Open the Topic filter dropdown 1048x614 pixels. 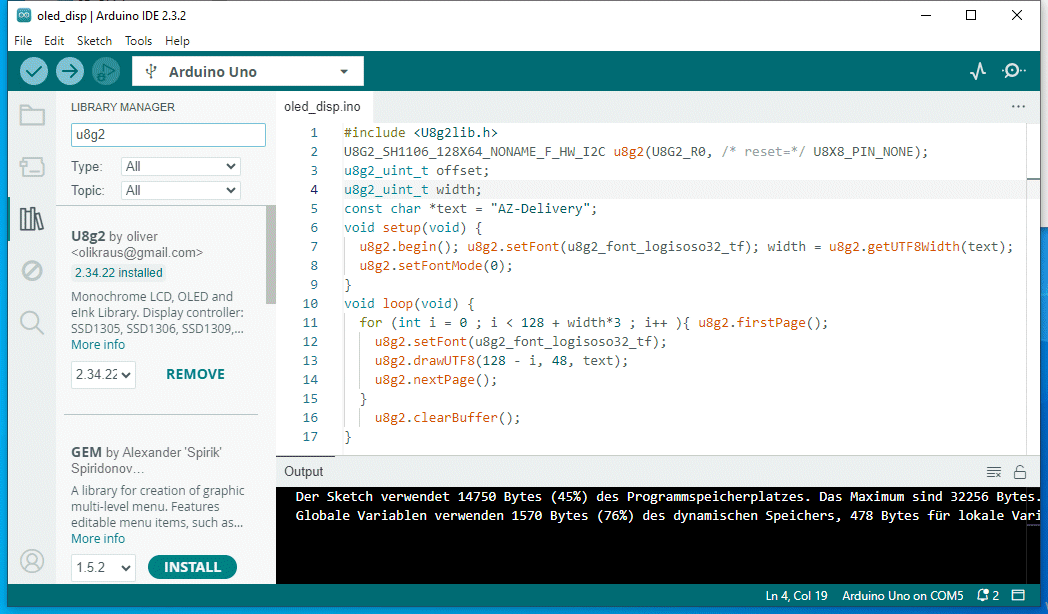pos(180,190)
